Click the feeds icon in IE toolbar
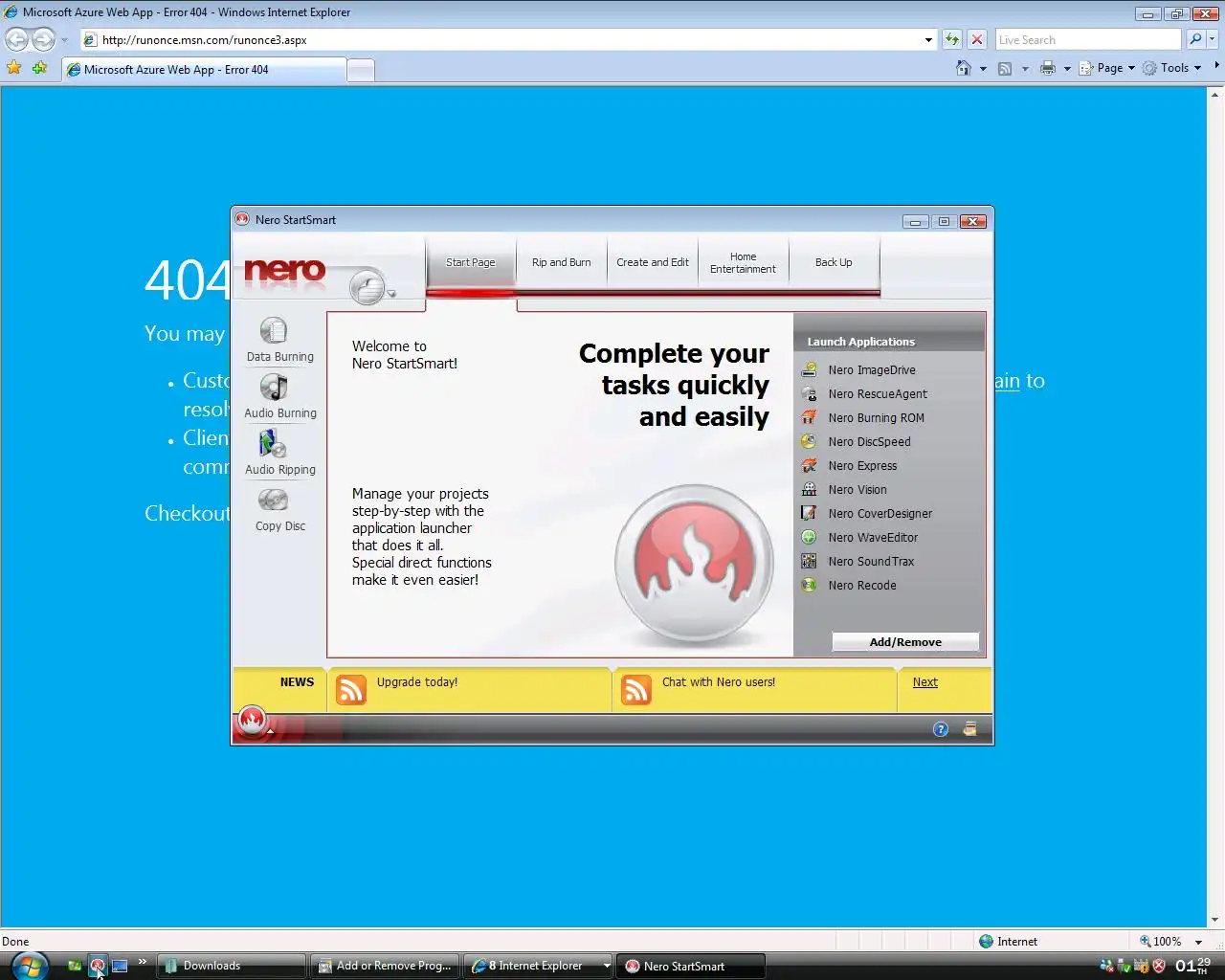Image resolution: width=1225 pixels, height=980 pixels. (x=1005, y=68)
